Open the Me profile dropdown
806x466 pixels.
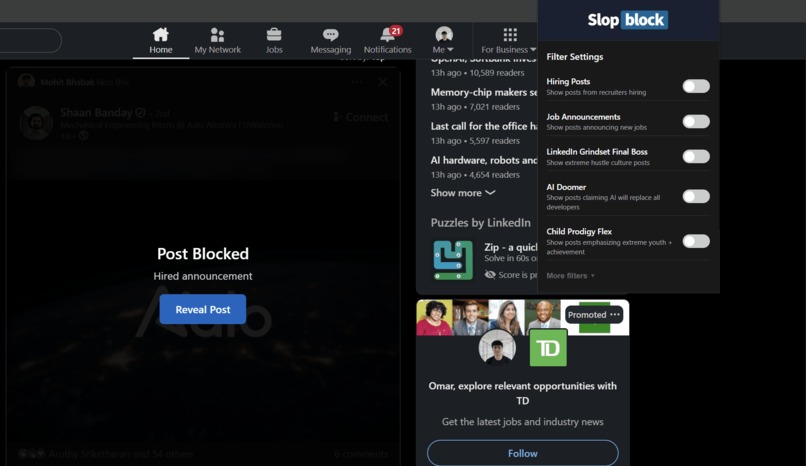point(443,41)
